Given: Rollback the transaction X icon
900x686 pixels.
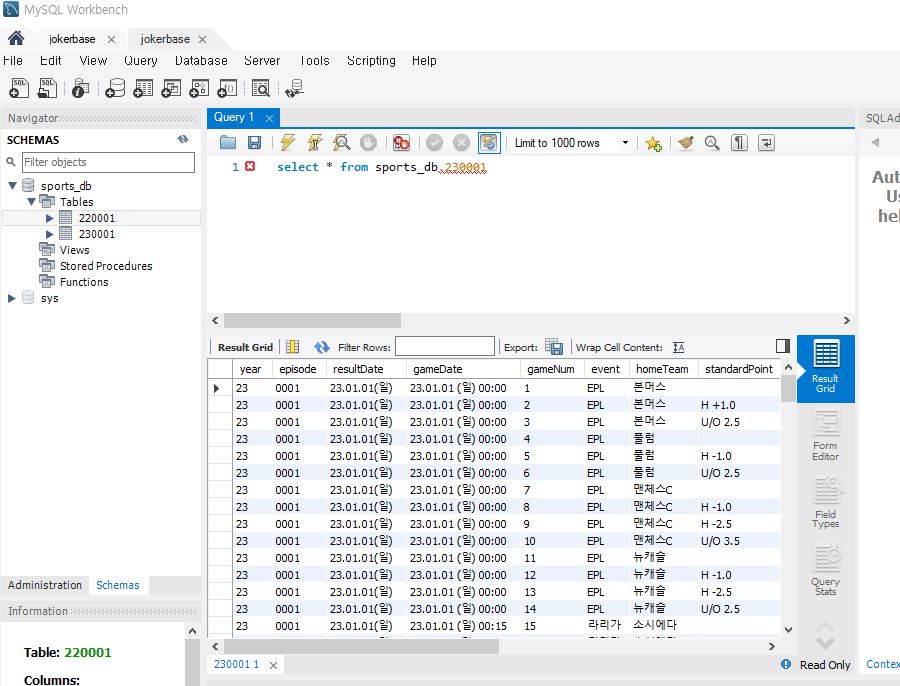Looking at the screenshot, I should click(461, 142).
